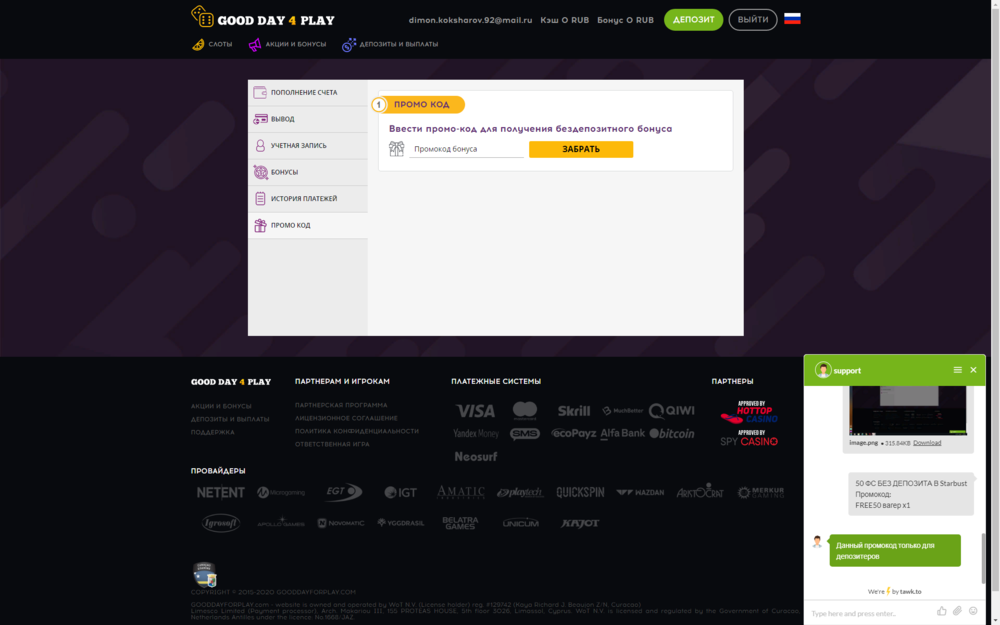The width and height of the screenshot is (1000, 625).
Task: Click the paperclip attach icon in chat
Action: 957,611
